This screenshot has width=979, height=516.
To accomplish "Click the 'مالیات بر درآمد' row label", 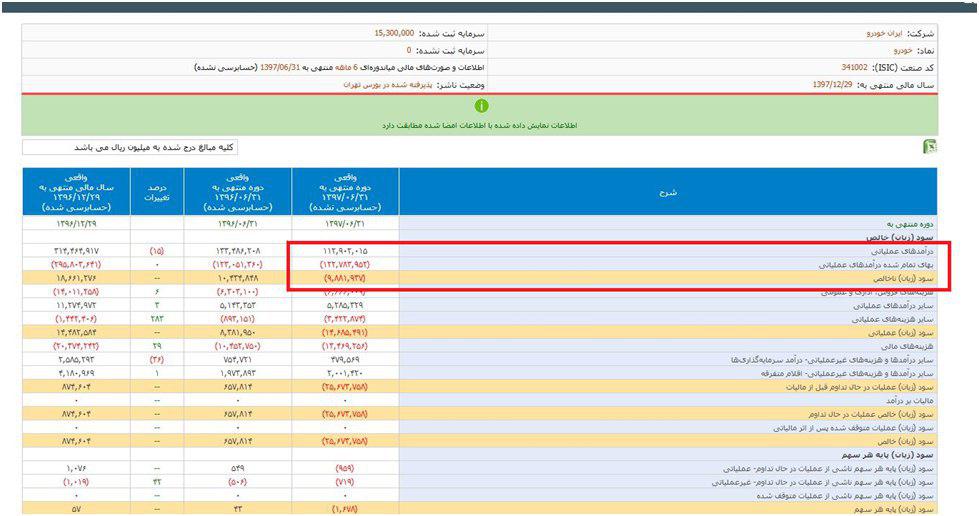I will [910, 401].
